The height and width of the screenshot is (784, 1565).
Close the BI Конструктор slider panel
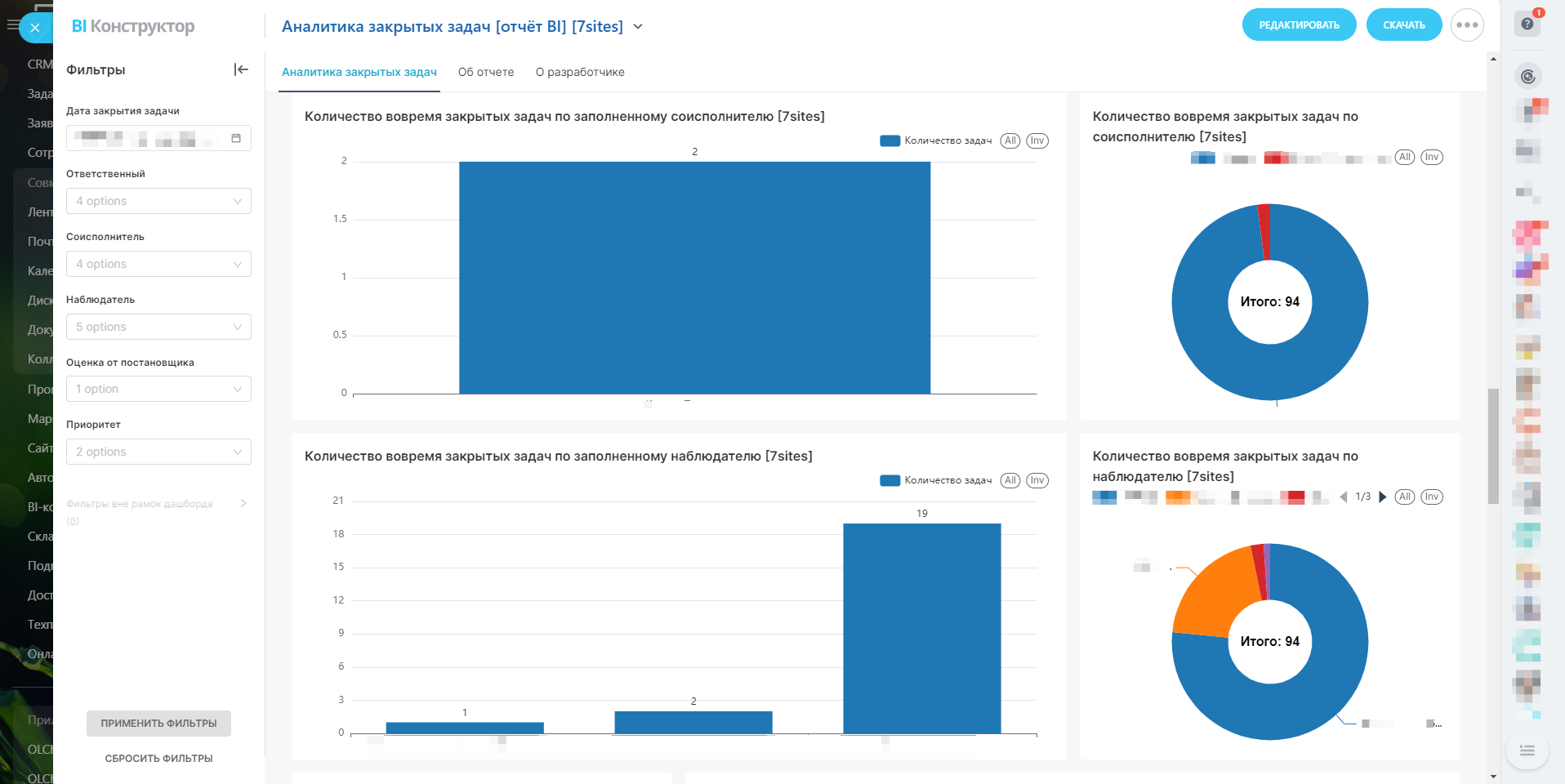point(35,28)
